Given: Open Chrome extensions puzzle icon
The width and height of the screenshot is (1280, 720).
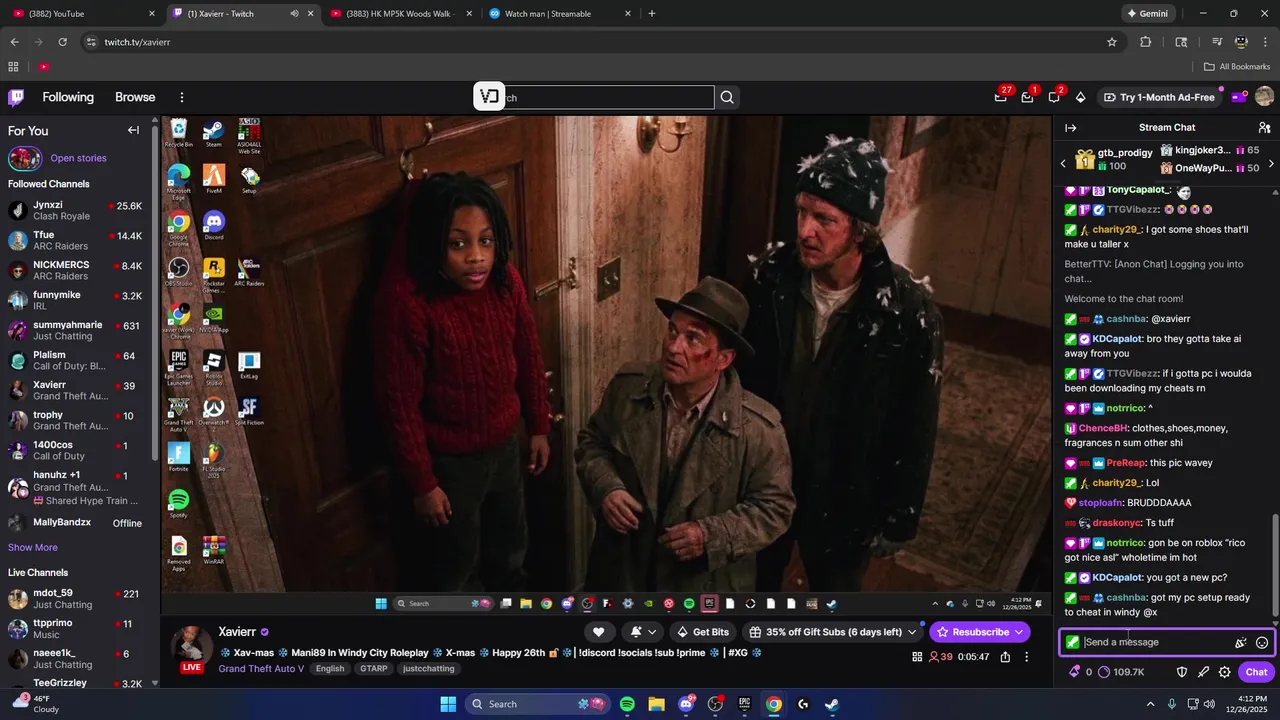Looking at the screenshot, I should click(1146, 42).
